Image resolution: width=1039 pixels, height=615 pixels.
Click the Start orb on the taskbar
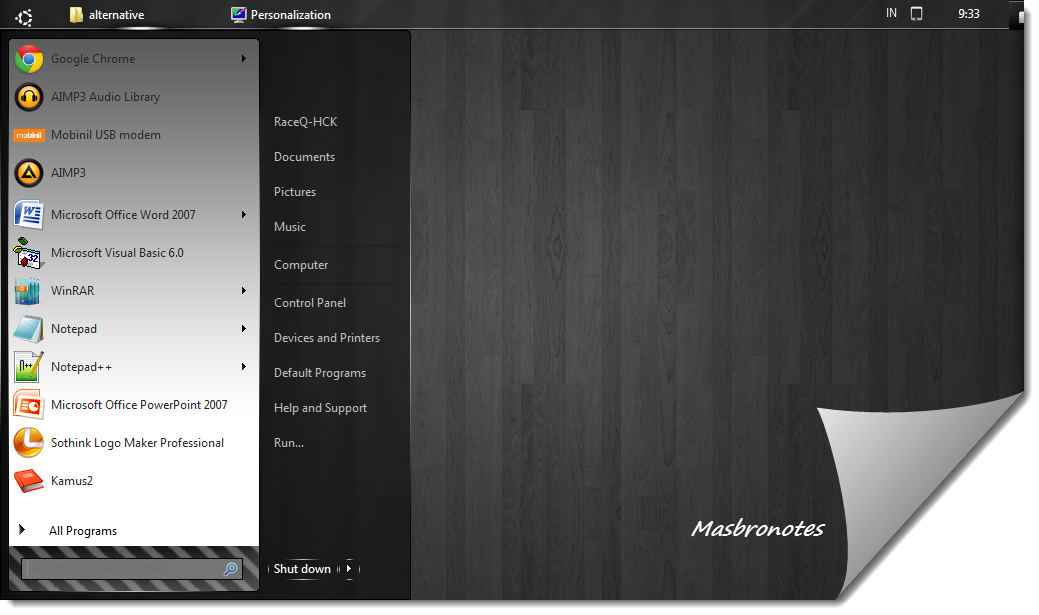pyautogui.click(x=26, y=14)
